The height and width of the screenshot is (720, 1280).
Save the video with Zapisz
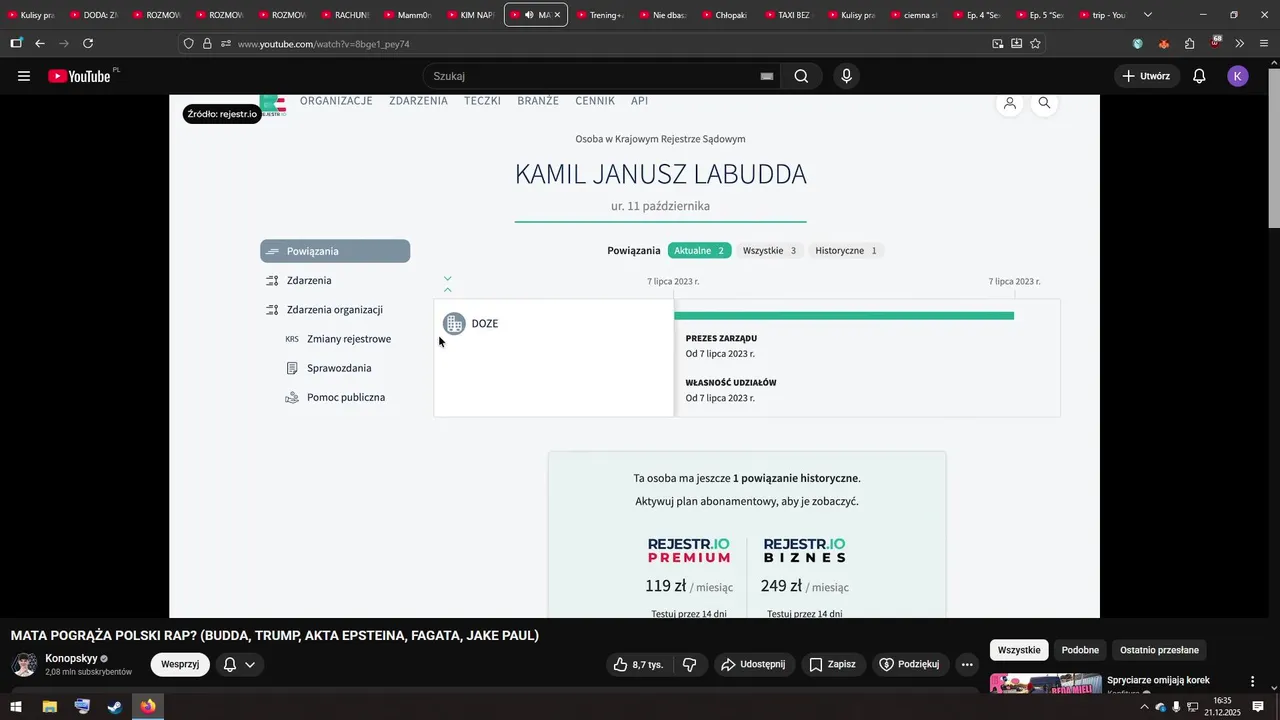(832, 664)
